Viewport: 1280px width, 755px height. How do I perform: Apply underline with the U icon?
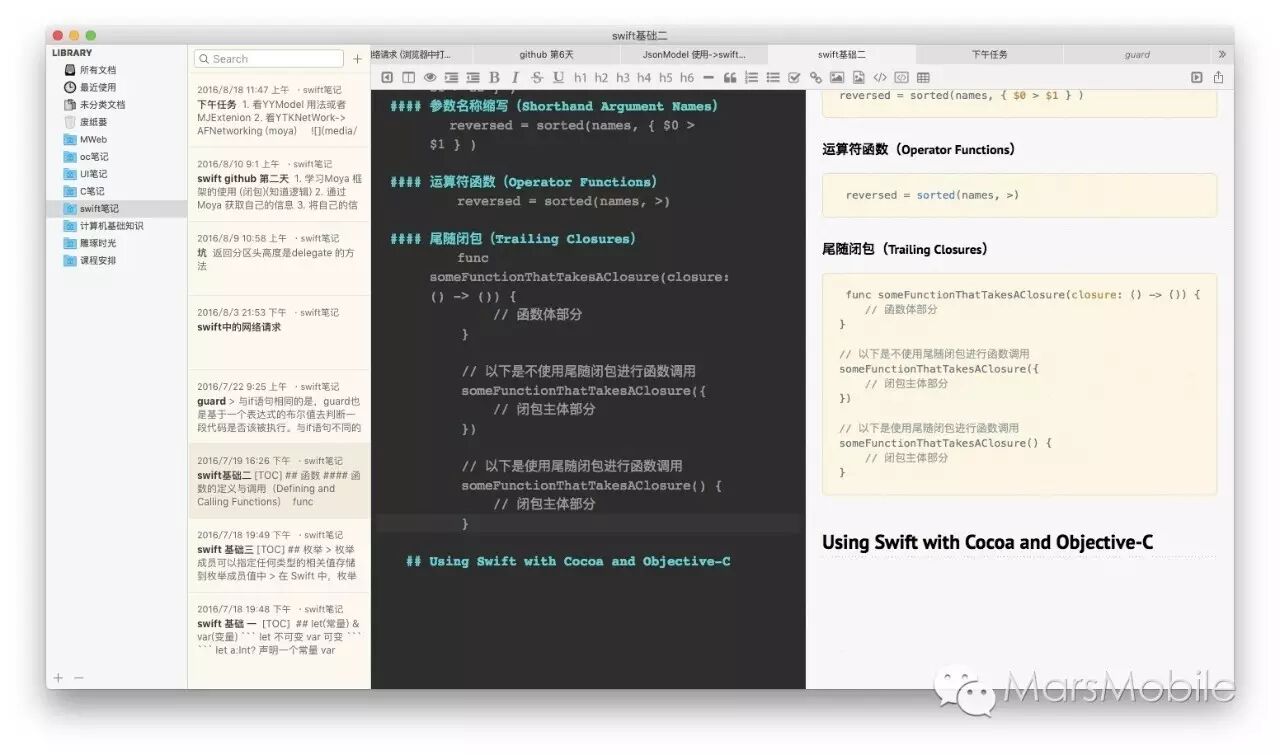tap(558, 77)
